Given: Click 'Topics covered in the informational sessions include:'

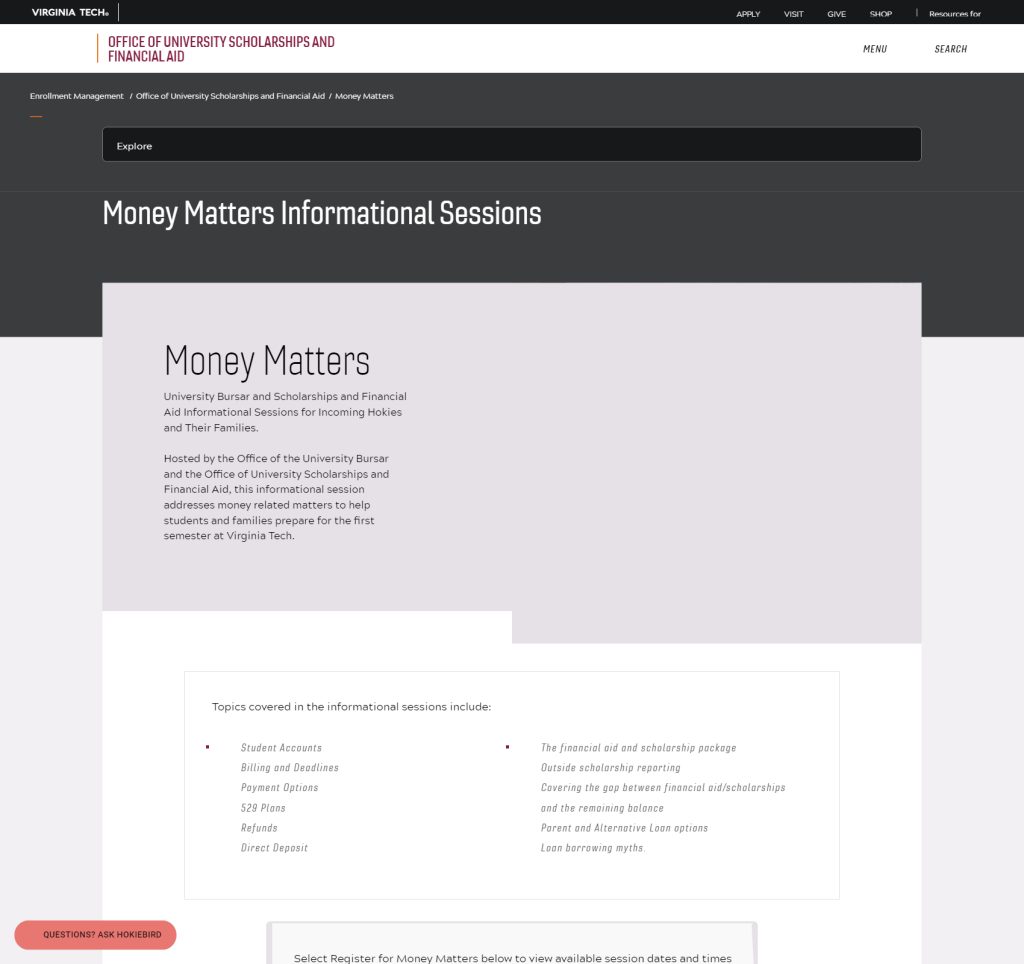Looking at the screenshot, I should [351, 707].
